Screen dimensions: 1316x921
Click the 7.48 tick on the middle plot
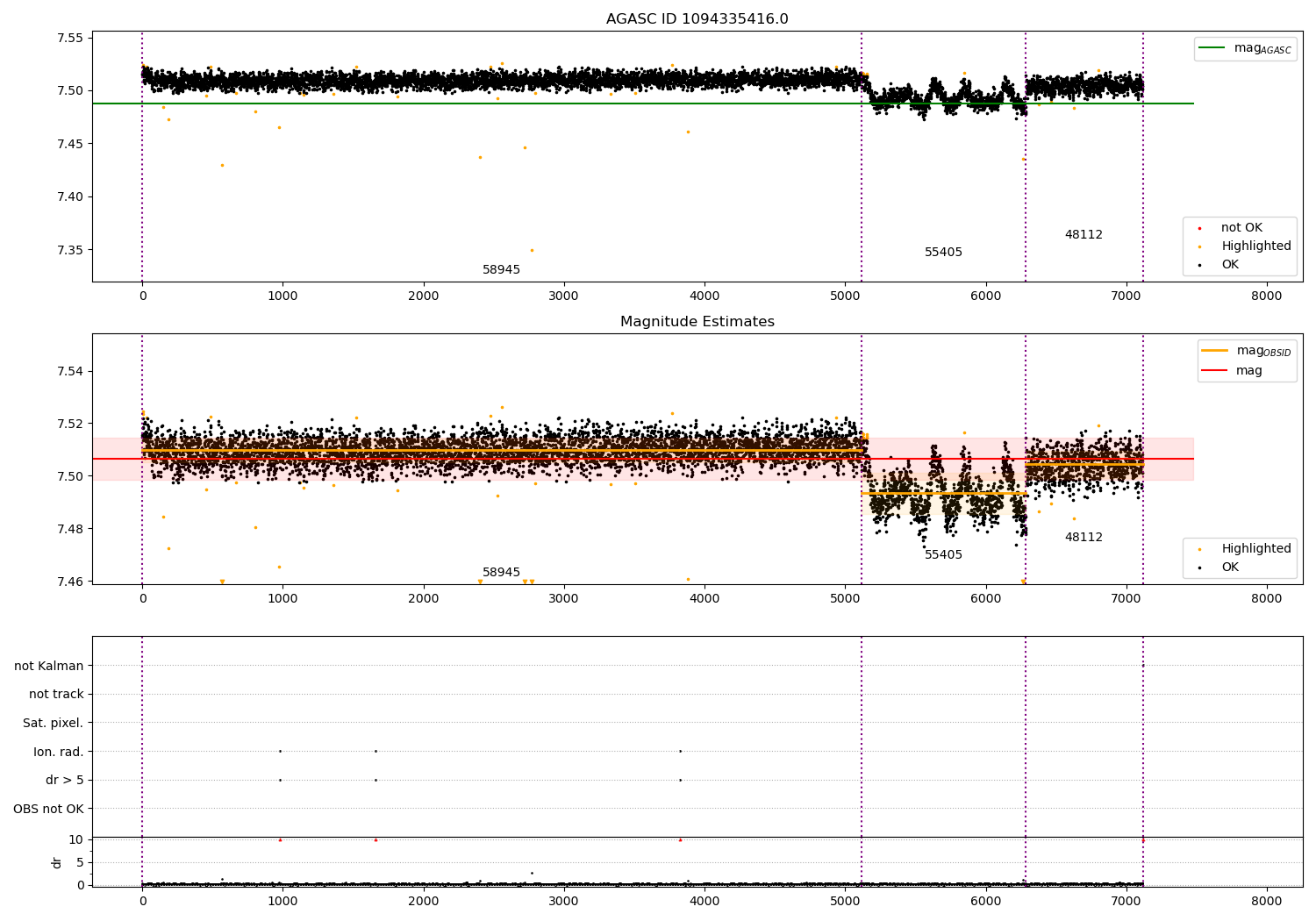pos(70,529)
